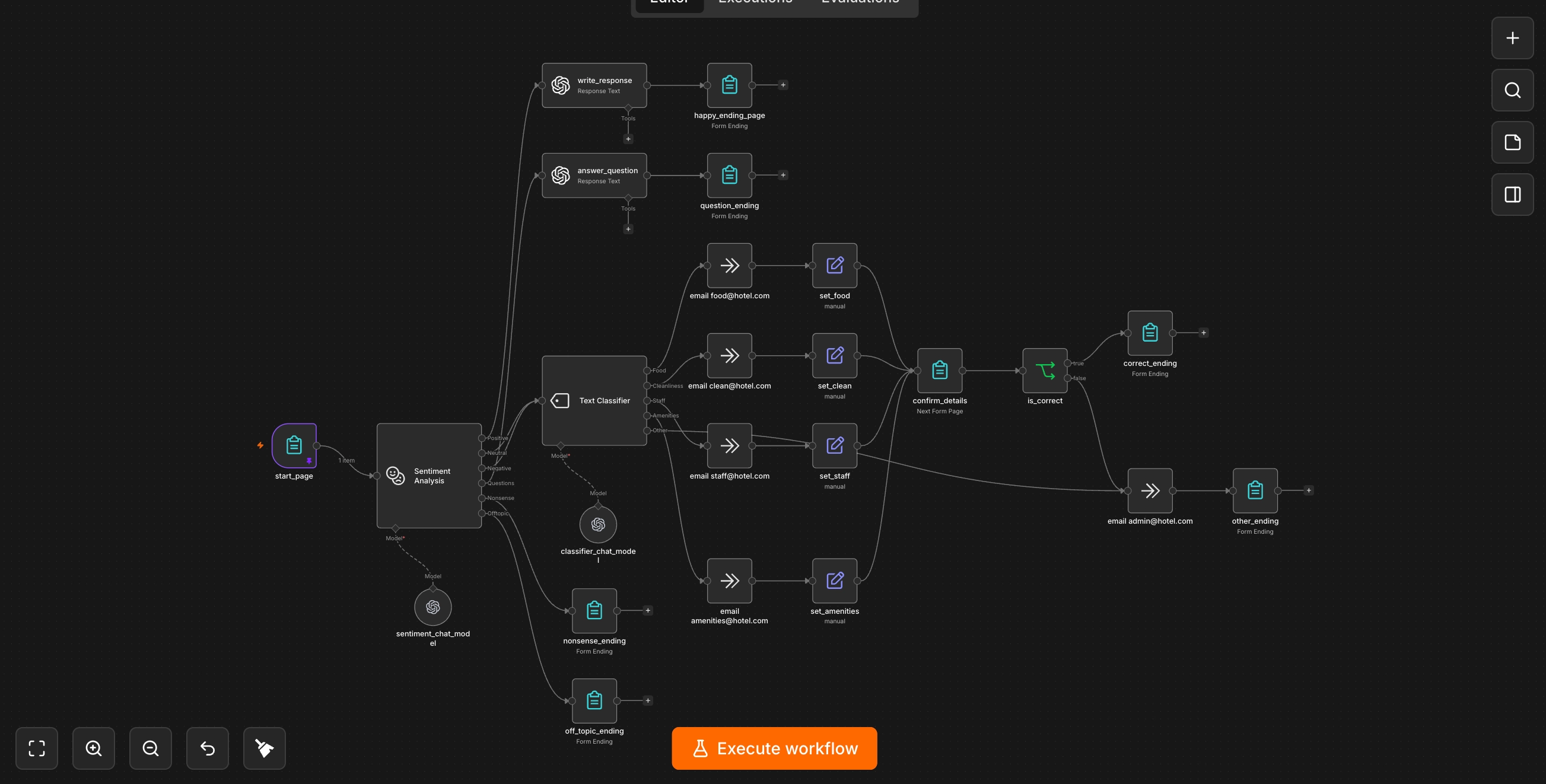Click the pinned data icon on start_page
Screen dimensions: 1546x784
pyautogui.click(x=309, y=461)
